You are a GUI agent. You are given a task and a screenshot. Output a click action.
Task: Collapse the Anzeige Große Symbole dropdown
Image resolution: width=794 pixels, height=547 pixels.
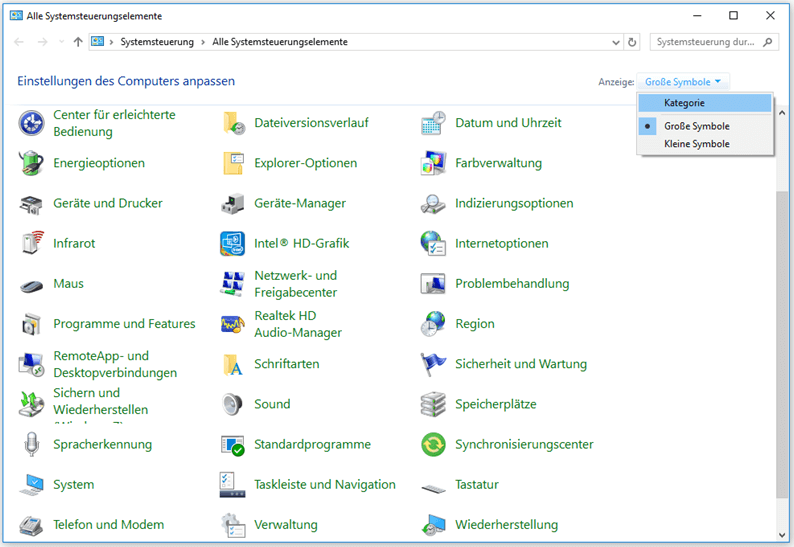point(685,82)
